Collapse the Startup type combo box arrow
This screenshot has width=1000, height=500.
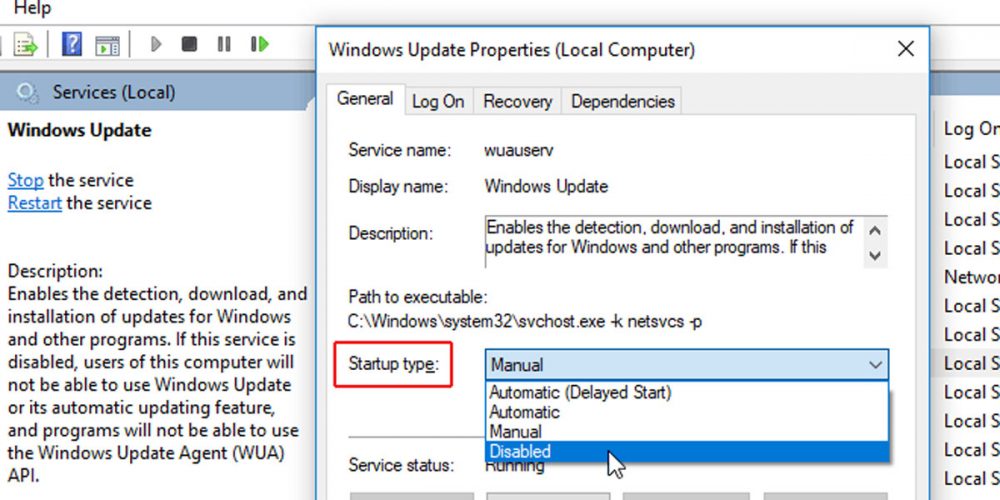tap(875, 365)
